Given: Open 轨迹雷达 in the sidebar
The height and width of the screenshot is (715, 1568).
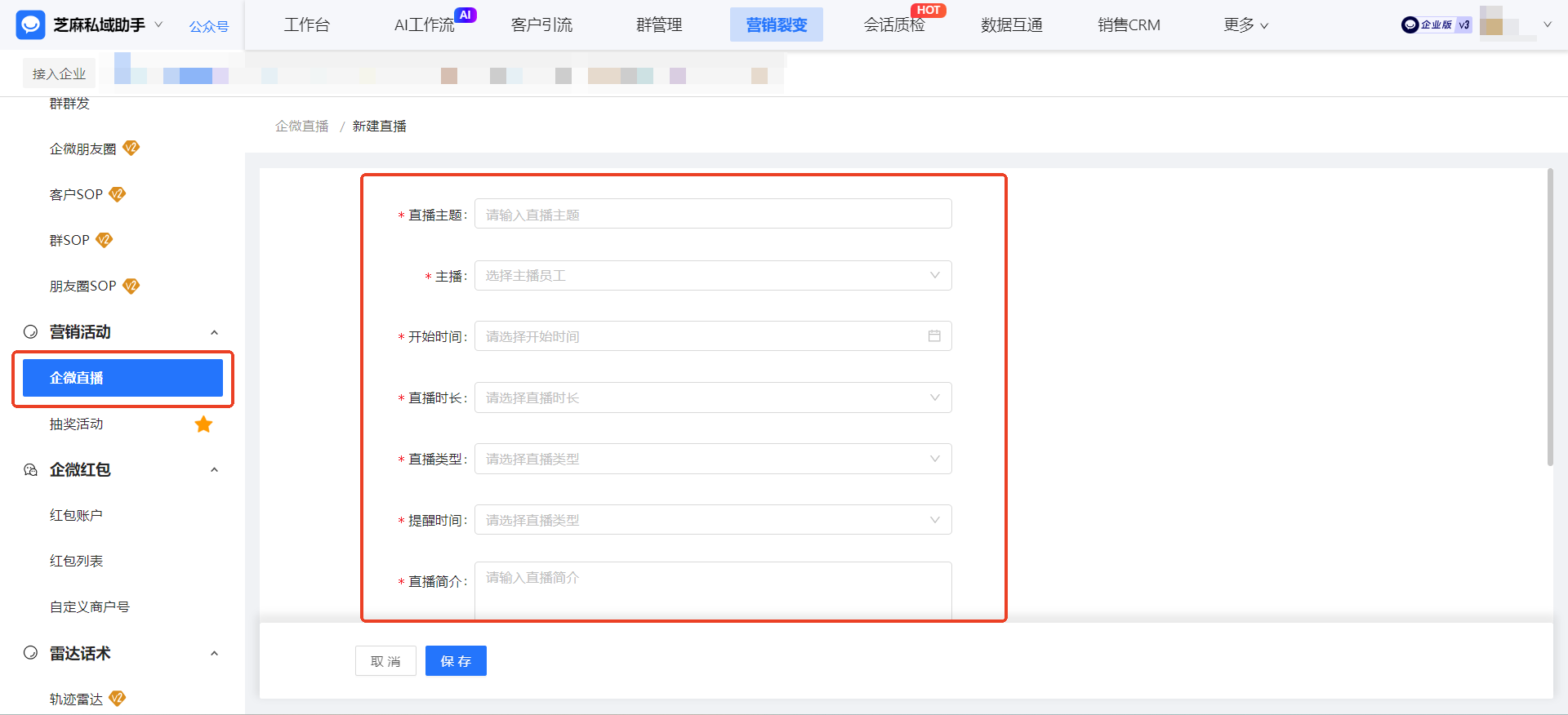Looking at the screenshot, I should click(76, 699).
